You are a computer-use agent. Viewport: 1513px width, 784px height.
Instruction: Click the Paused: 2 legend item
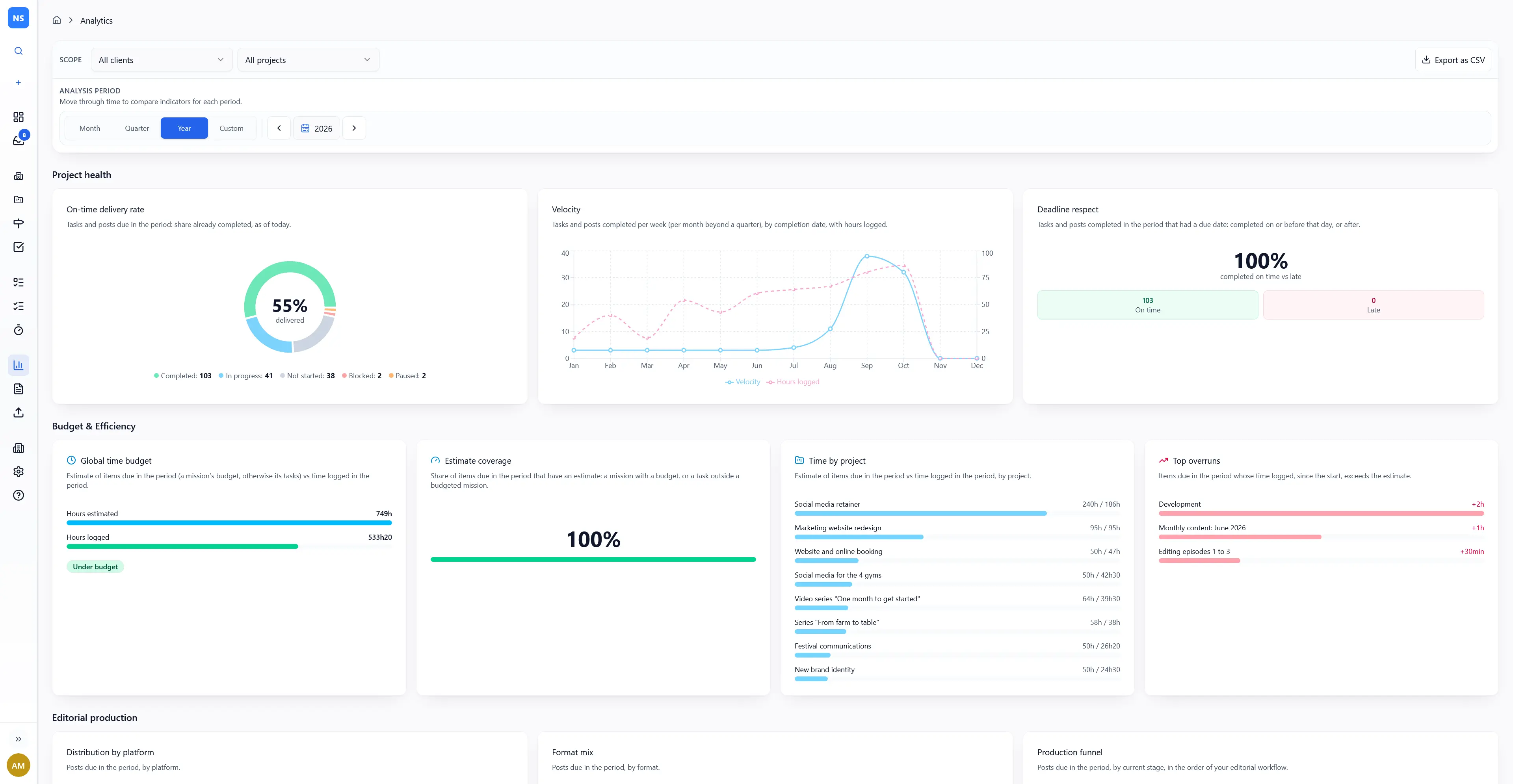408,376
